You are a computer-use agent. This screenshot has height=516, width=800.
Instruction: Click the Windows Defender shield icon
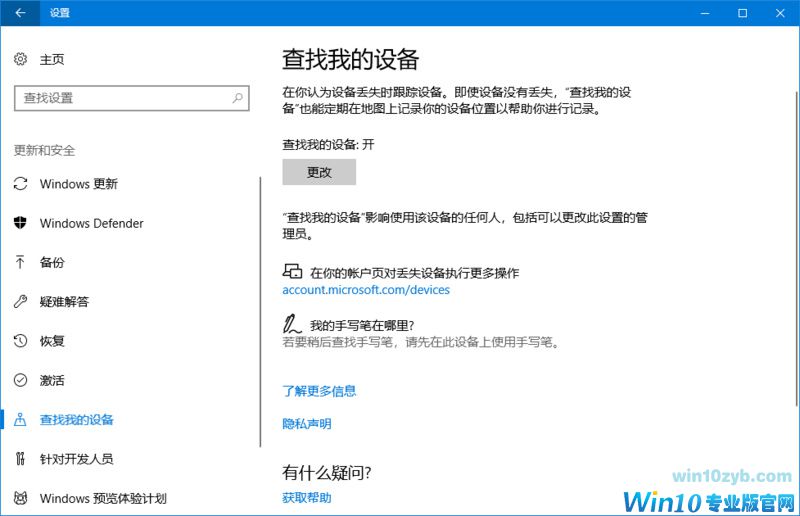click(x=20, y=223)
